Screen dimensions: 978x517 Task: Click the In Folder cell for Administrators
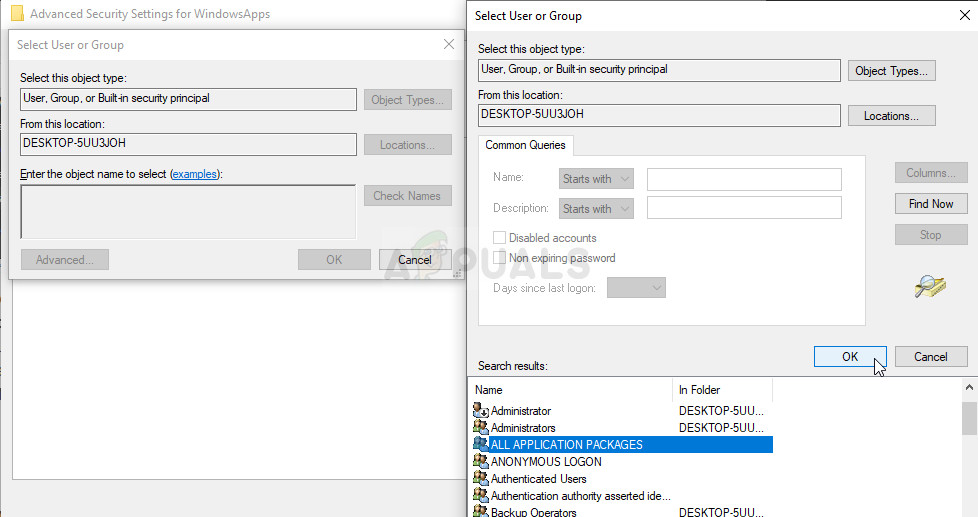pyautogui.click(x=721, y=428)
